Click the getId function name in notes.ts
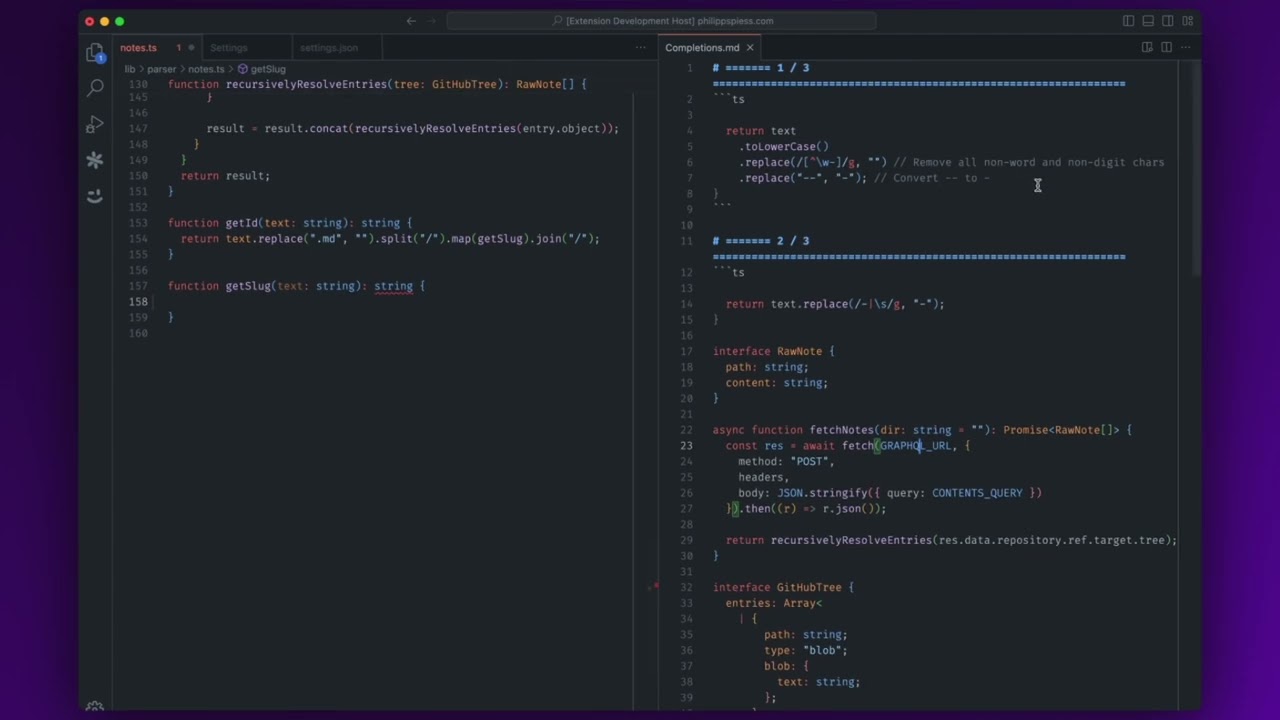The height and width of the screenshot is (720, 1280). tap(242, 223)
